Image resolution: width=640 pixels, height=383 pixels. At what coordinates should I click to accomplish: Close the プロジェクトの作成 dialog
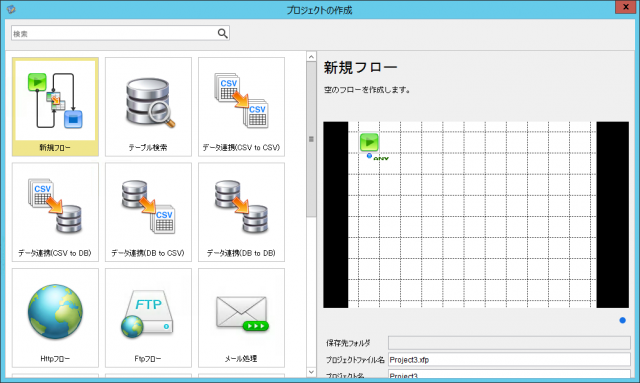point(625,7)
